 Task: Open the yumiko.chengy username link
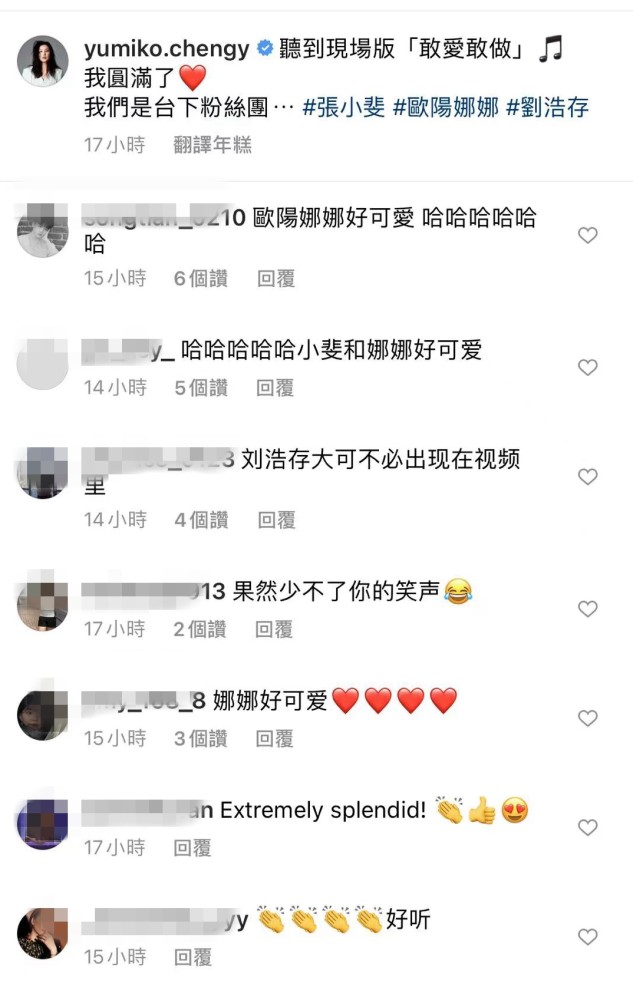[167, 48]
